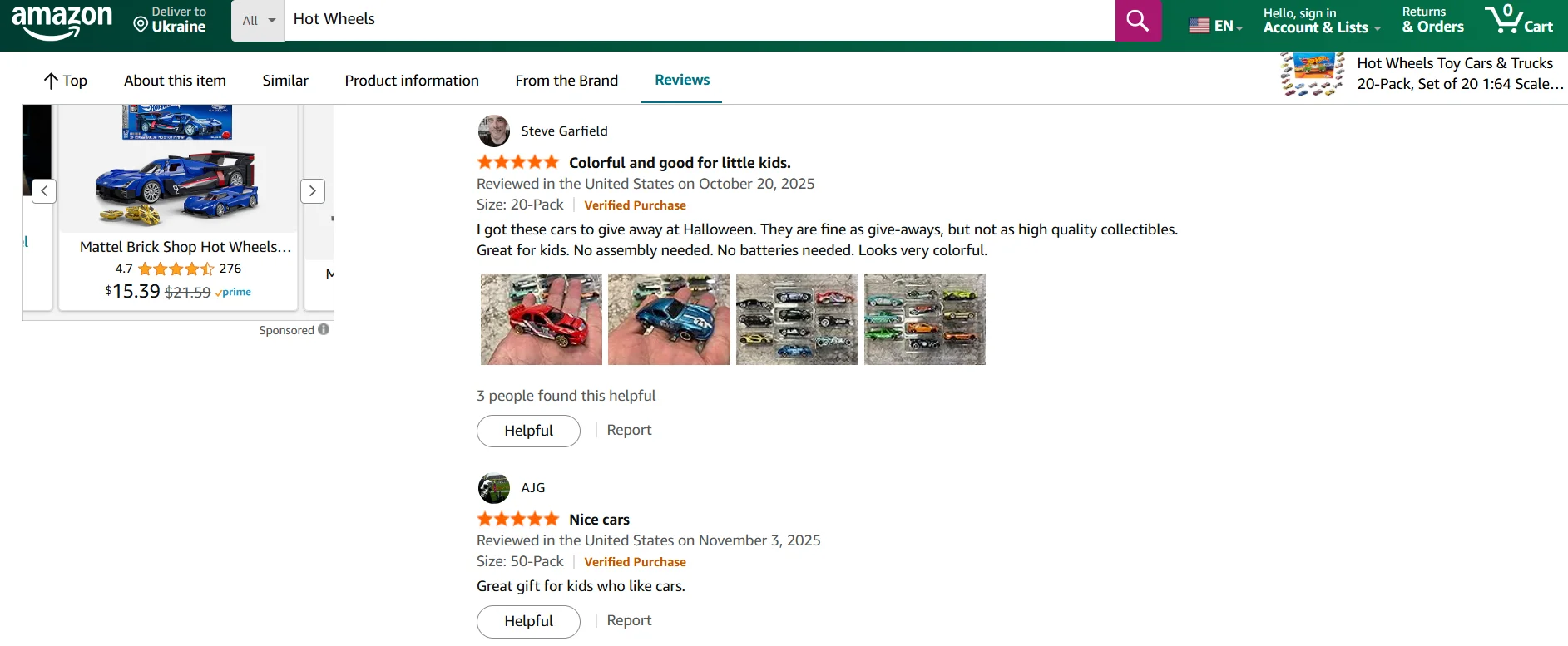Go to the Amazon home logo
Image resolution: width=1568 pixels, height=646 pixels.
pos(62,21)
